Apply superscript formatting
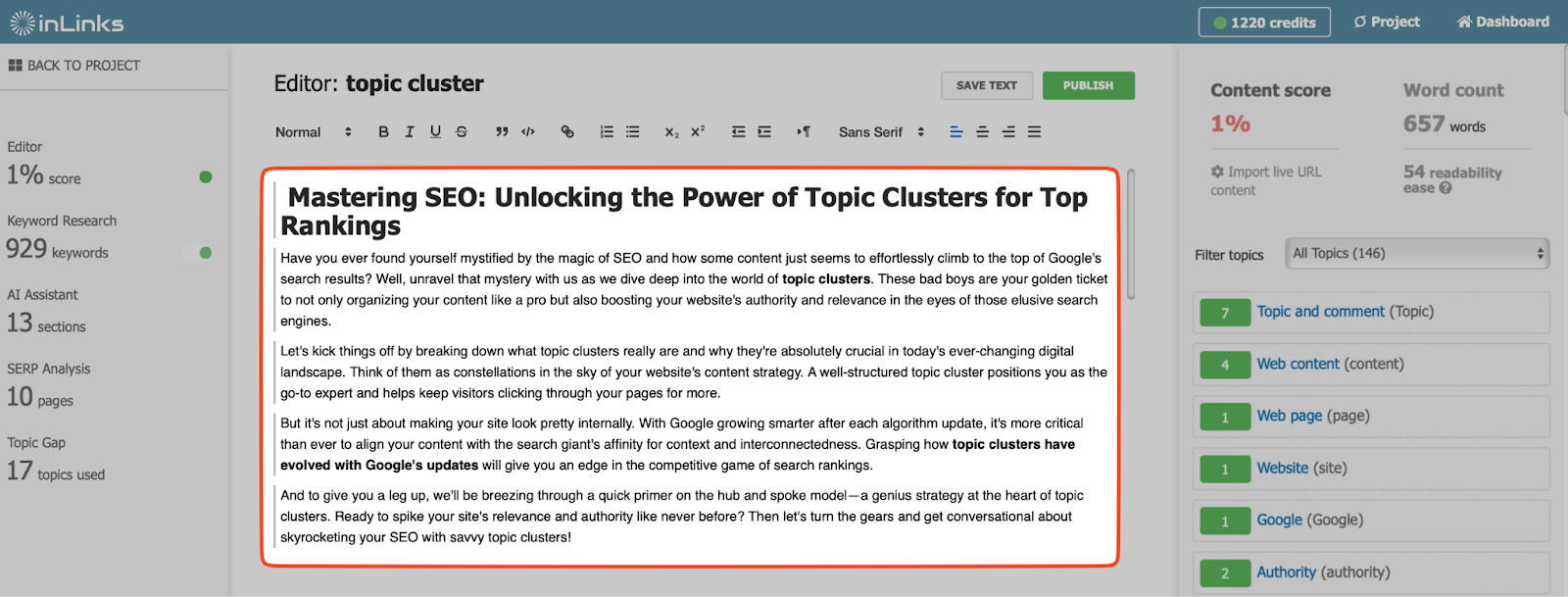The image size is (1568, 597). pyautogui.click(x=698, y=131)
